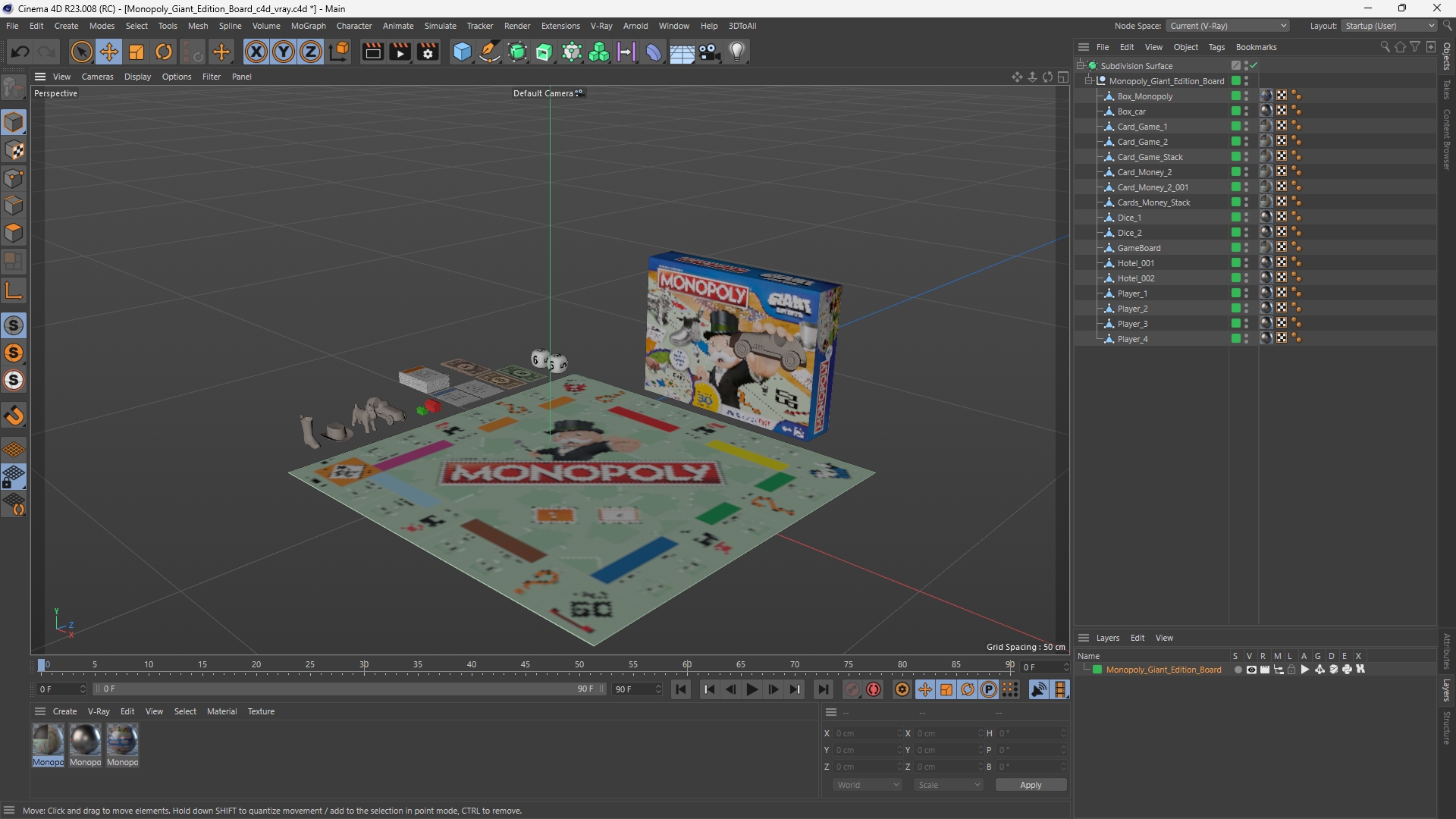Add Floor grid object icon
This screenshot has width=1456, height=819.
682,52
